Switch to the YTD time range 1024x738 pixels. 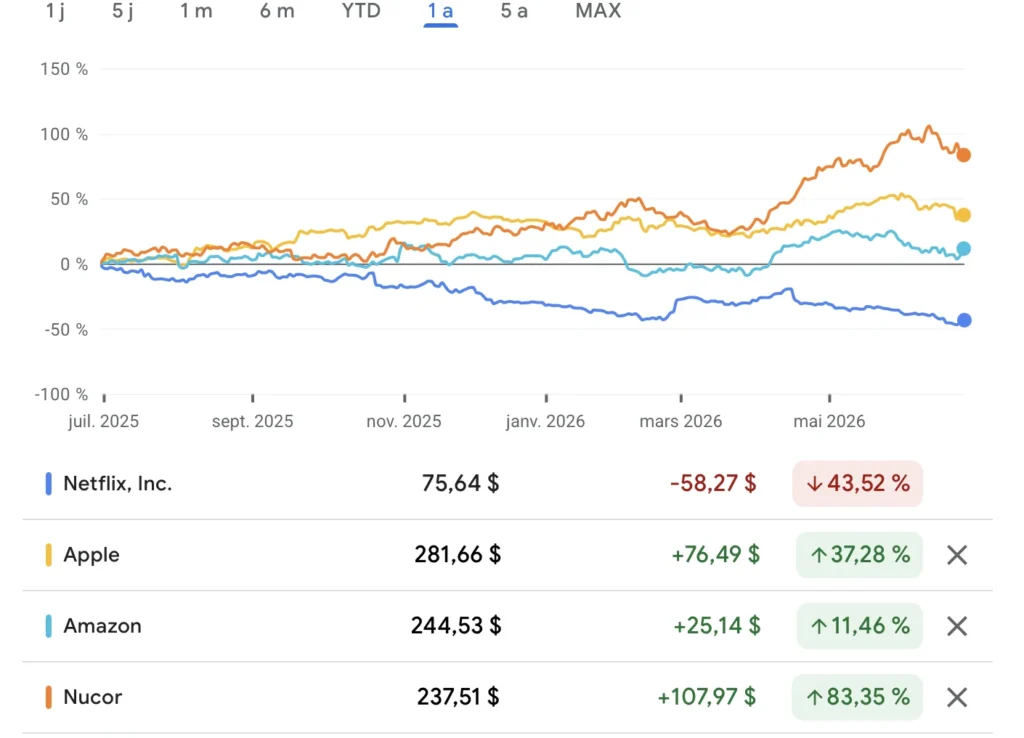point(361,11)
